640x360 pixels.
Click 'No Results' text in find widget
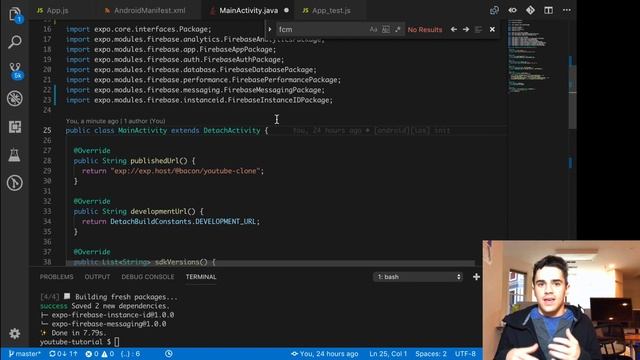click(424, 29)
